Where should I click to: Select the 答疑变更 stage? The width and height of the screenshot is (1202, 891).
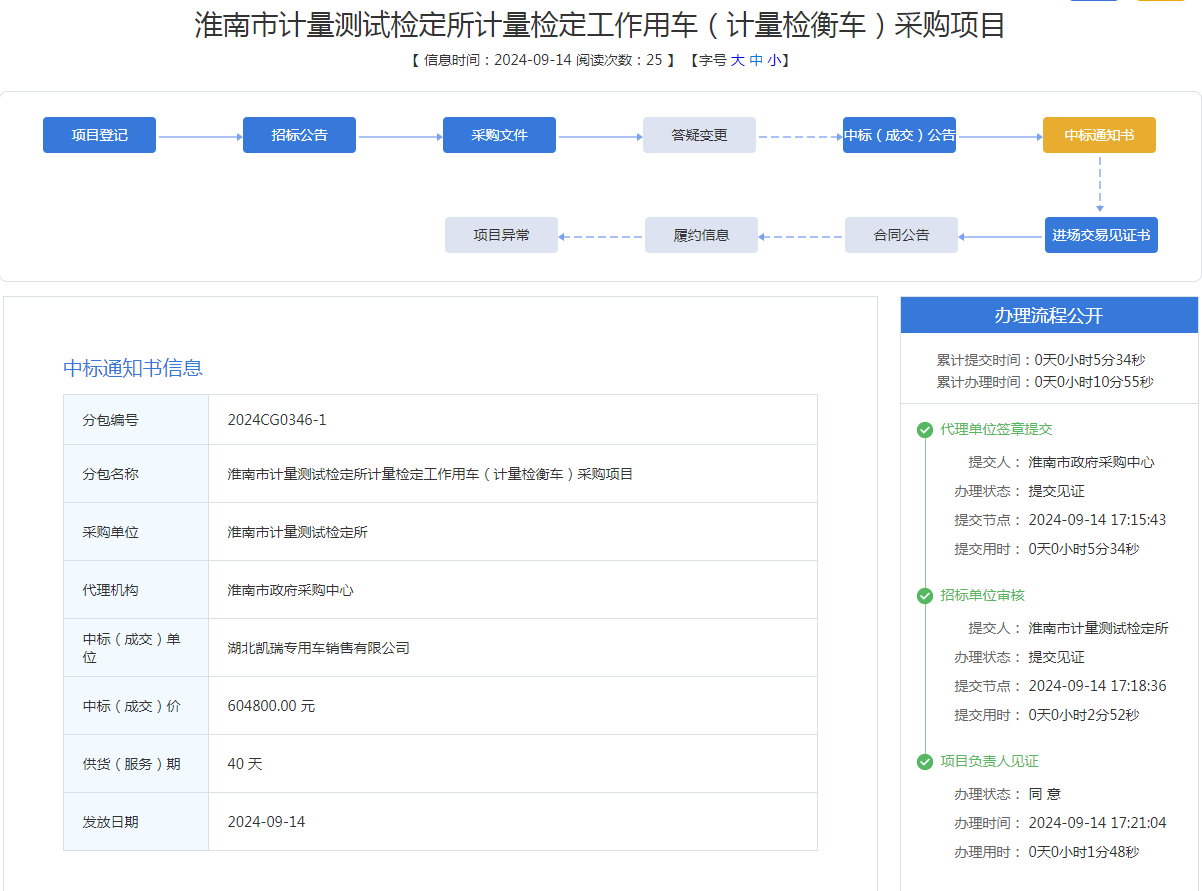click(x=699, y=135)
